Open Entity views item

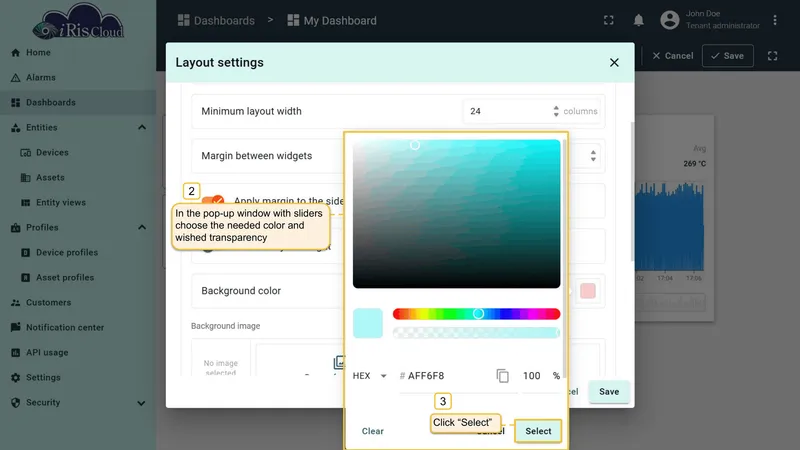(x=61, y=203)
